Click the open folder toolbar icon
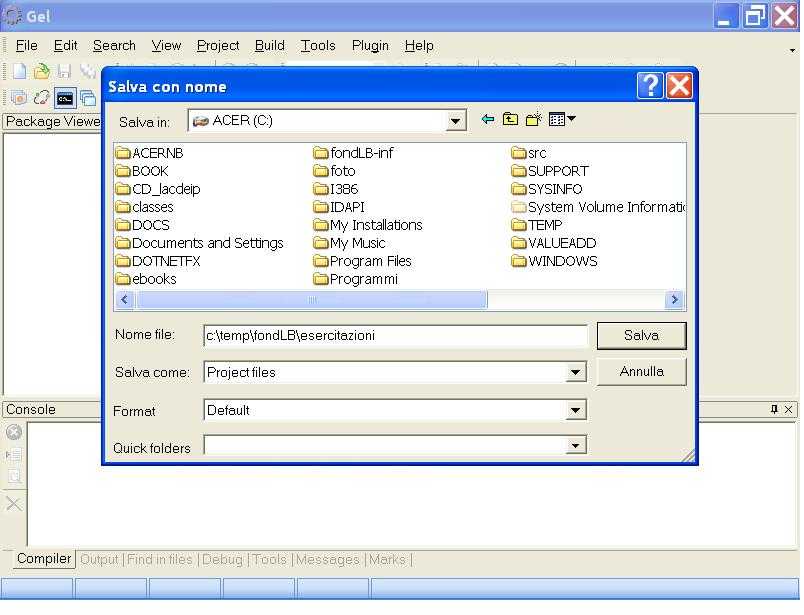The width and height of the screenshot is (804, 615). tap(41, 71)
